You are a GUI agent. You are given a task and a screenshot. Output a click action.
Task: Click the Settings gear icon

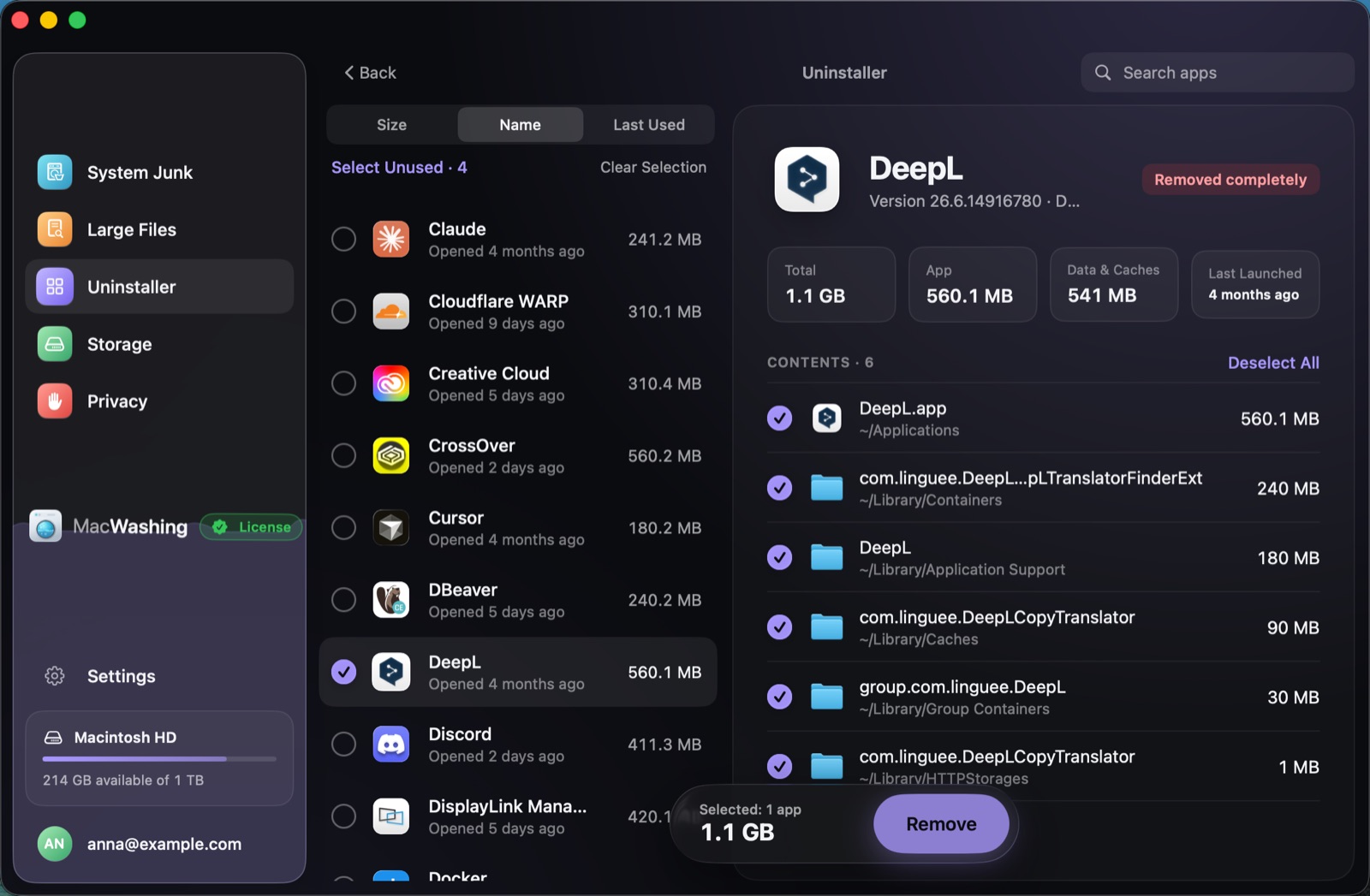coord(55,676)
